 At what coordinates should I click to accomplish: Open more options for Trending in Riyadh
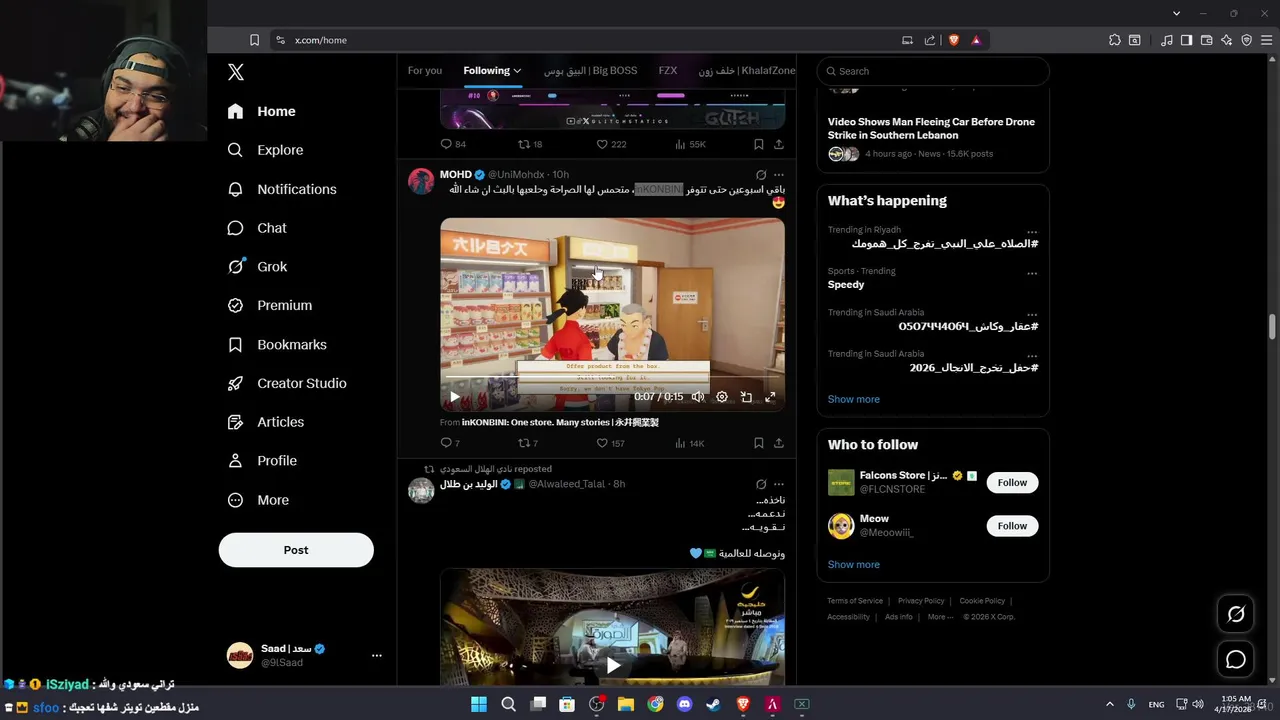point(1032,231)
